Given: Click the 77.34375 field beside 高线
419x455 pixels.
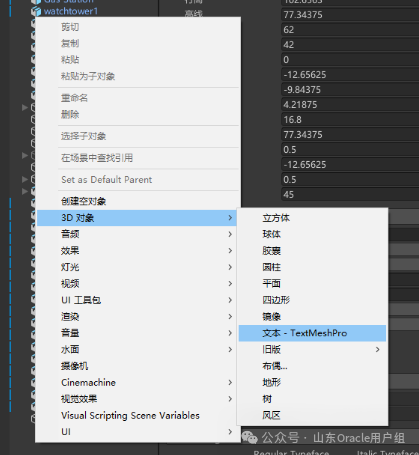Looking at the screenshot, I should click(350, 15).
